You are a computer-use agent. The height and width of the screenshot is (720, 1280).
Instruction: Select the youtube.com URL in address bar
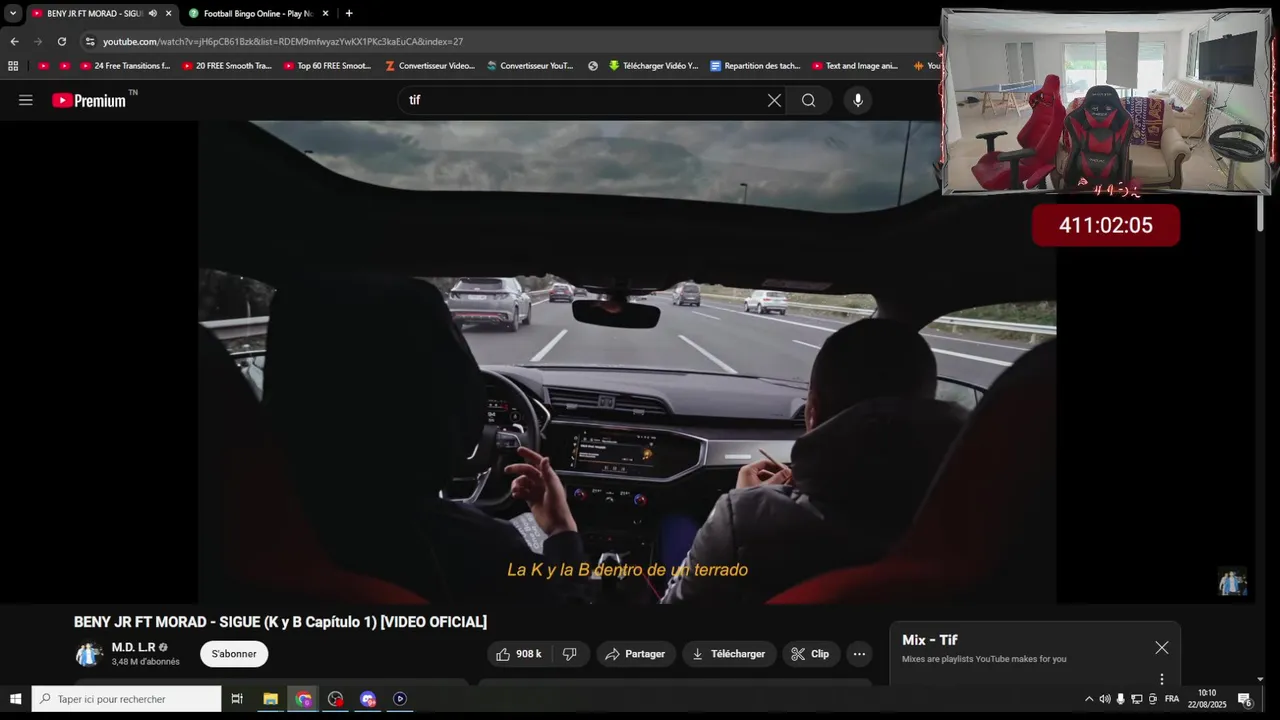pos(282,41)
